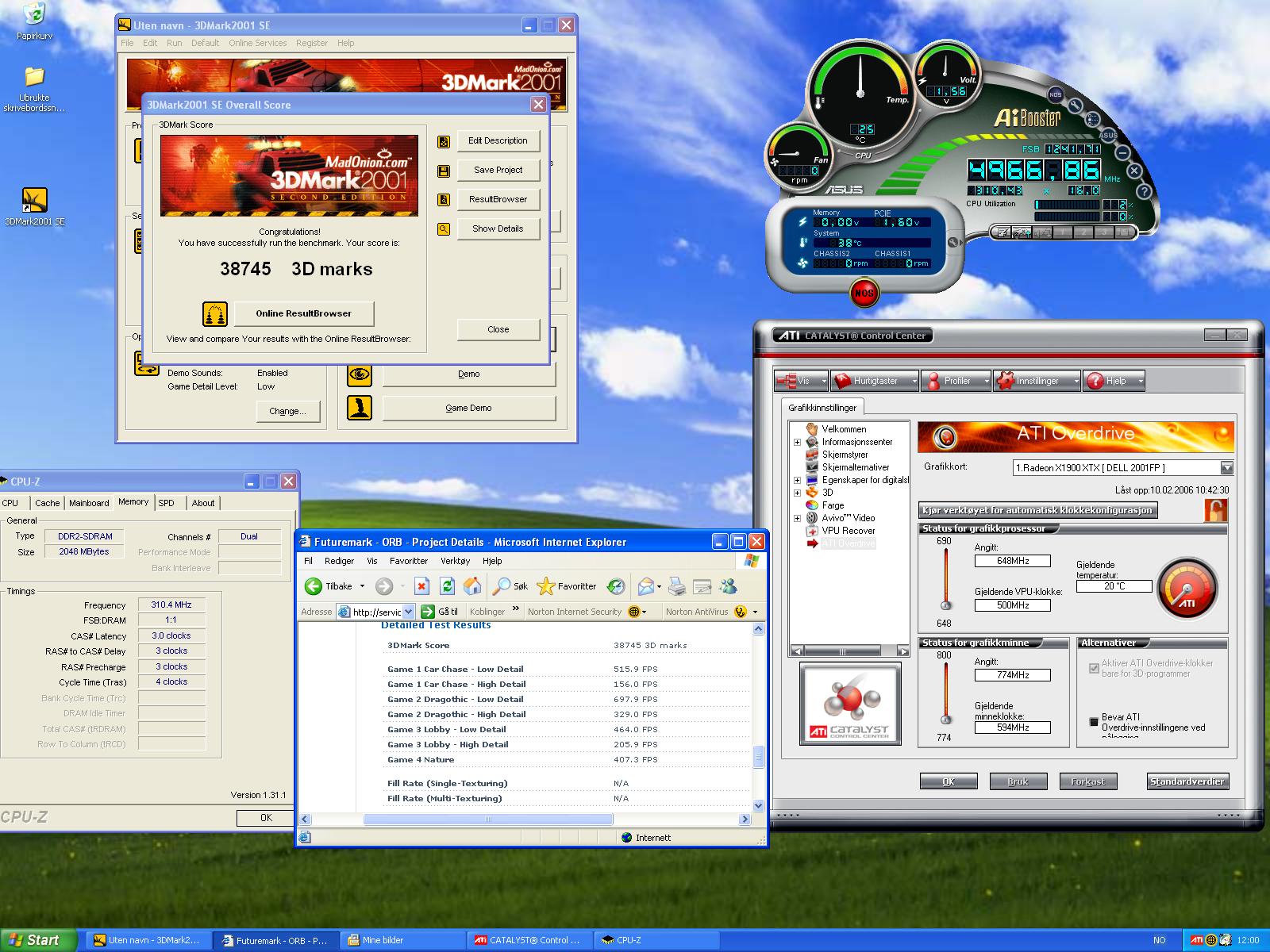The height and width of the screenshot is (952, 1270).
Task: Click OK button in CPU-Z window
Action: click(266, 818)
